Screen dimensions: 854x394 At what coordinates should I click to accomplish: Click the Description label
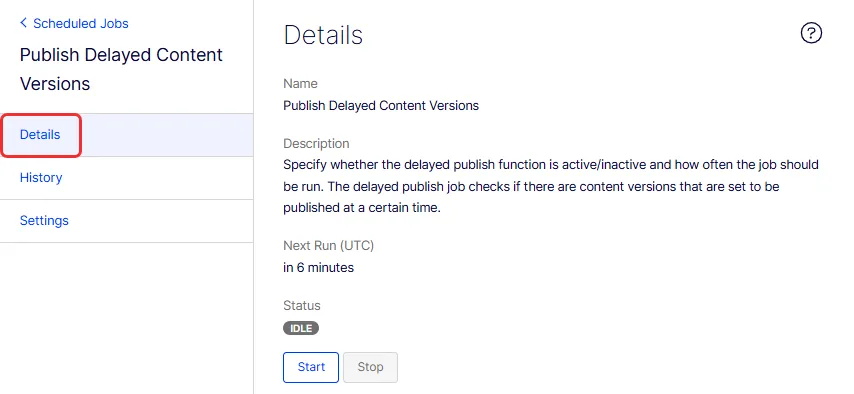tap(316, 144)
